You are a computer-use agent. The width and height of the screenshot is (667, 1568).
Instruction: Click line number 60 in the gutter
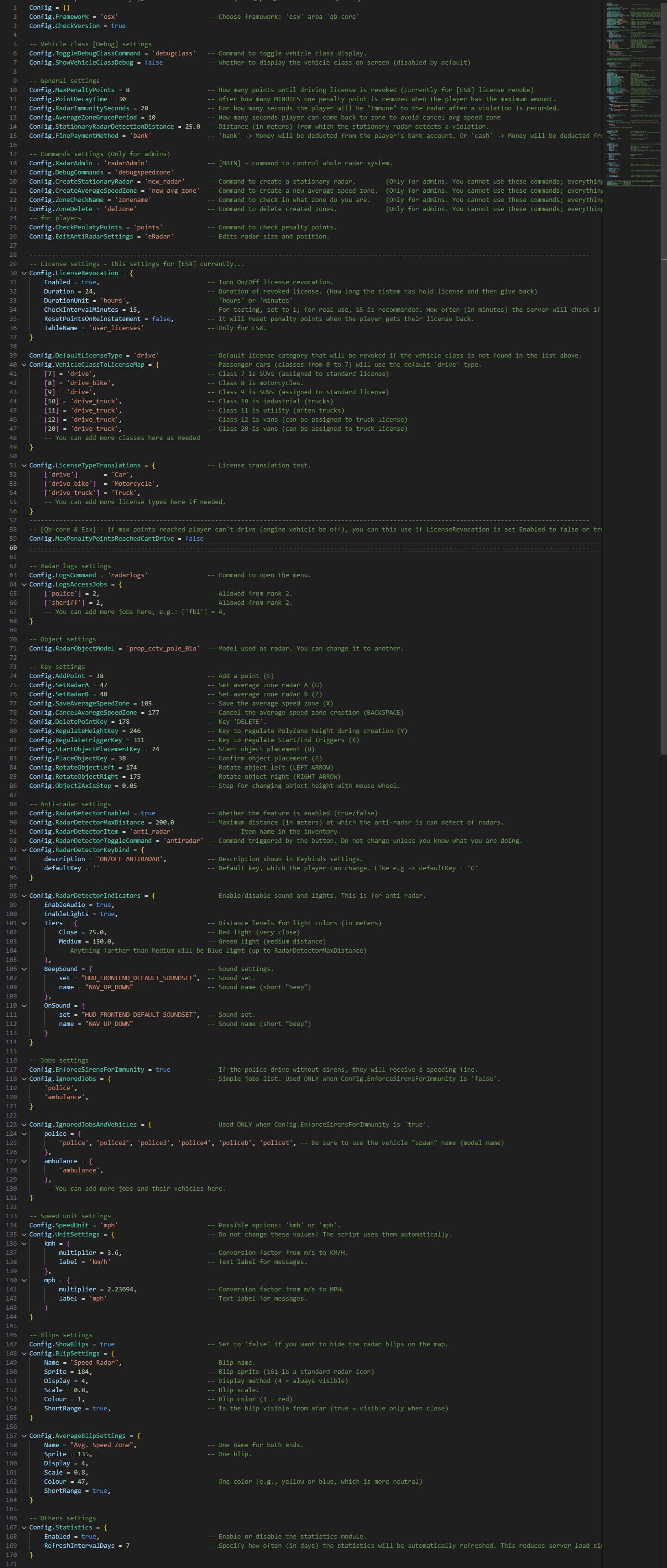click(13, 548)
